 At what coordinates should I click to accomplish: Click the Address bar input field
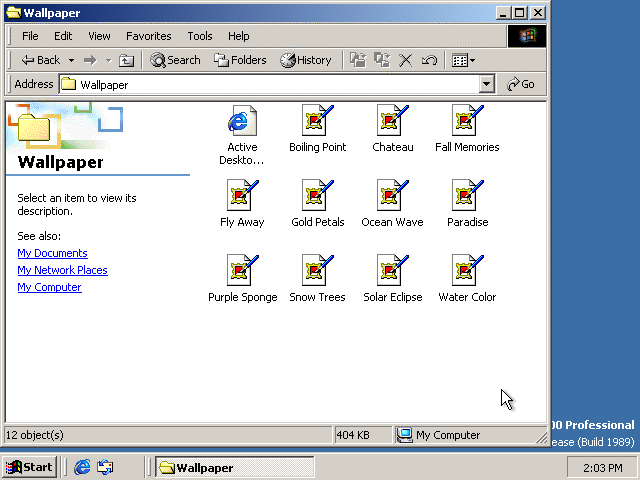[269, 84]
